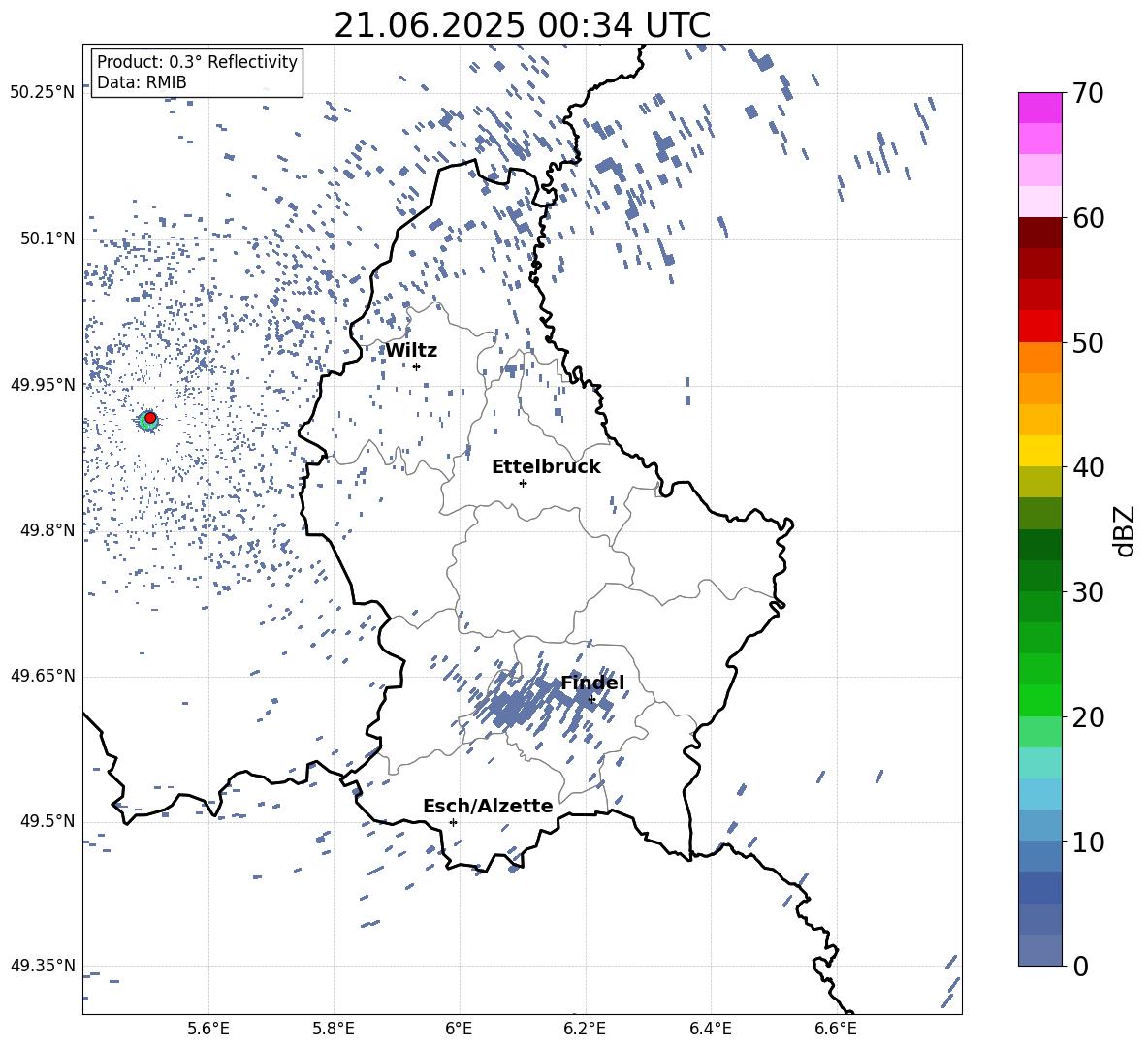Select the Wiltz label on map

tap(411, 351)
